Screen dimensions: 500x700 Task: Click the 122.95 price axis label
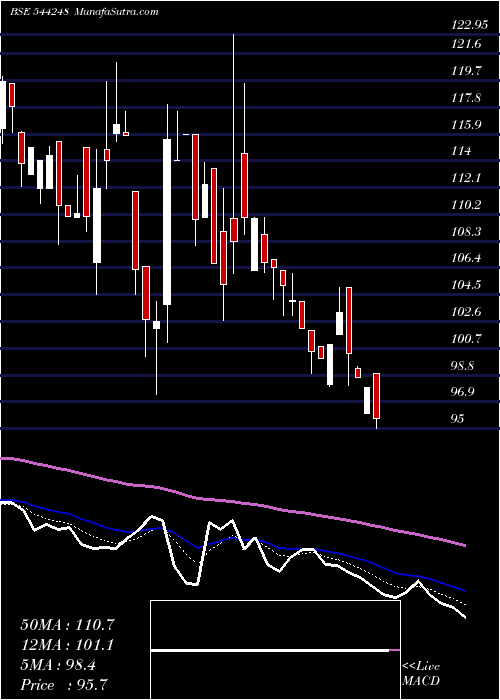click(x=469, y=25)
